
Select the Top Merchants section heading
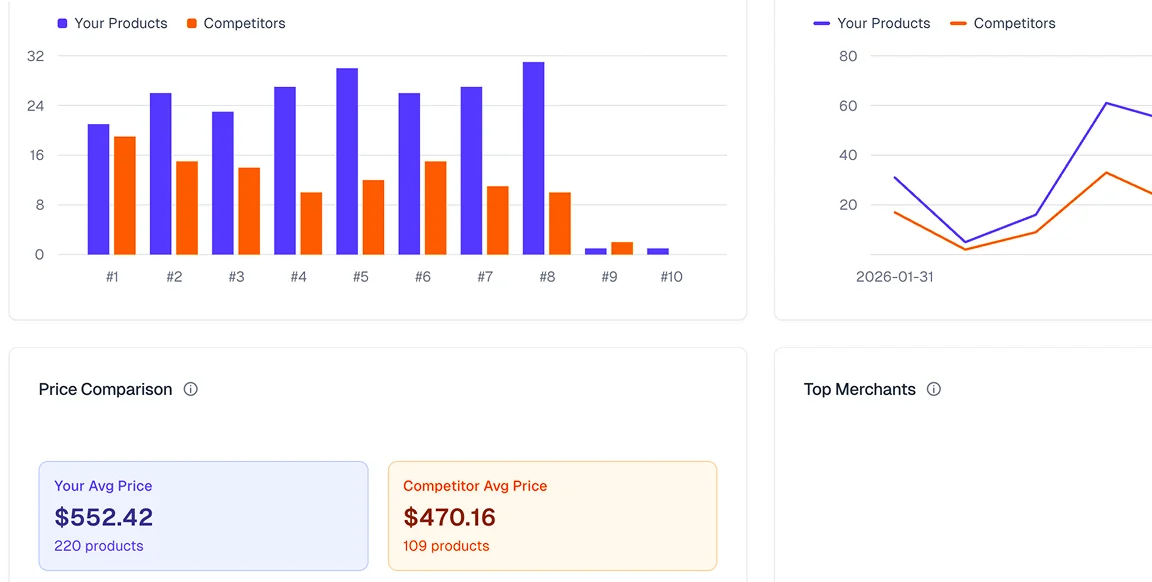(x=859, y=389)
